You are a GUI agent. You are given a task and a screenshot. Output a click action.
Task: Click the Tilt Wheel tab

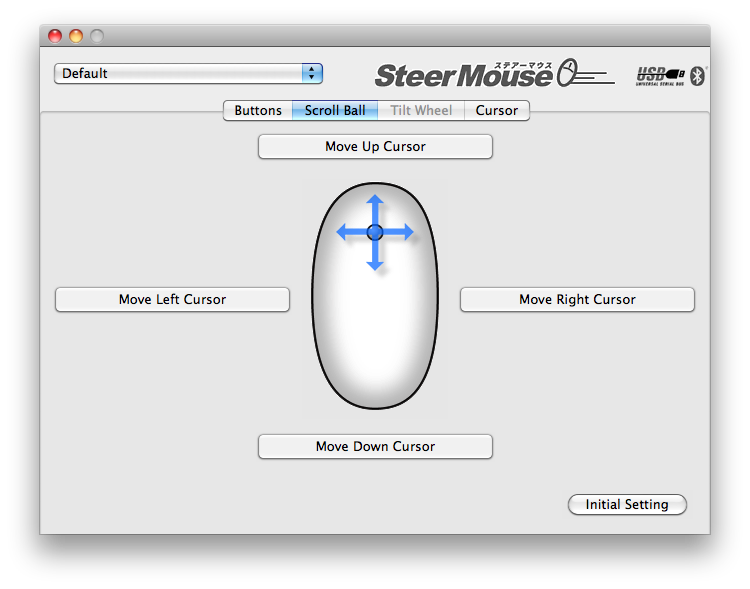421,111
